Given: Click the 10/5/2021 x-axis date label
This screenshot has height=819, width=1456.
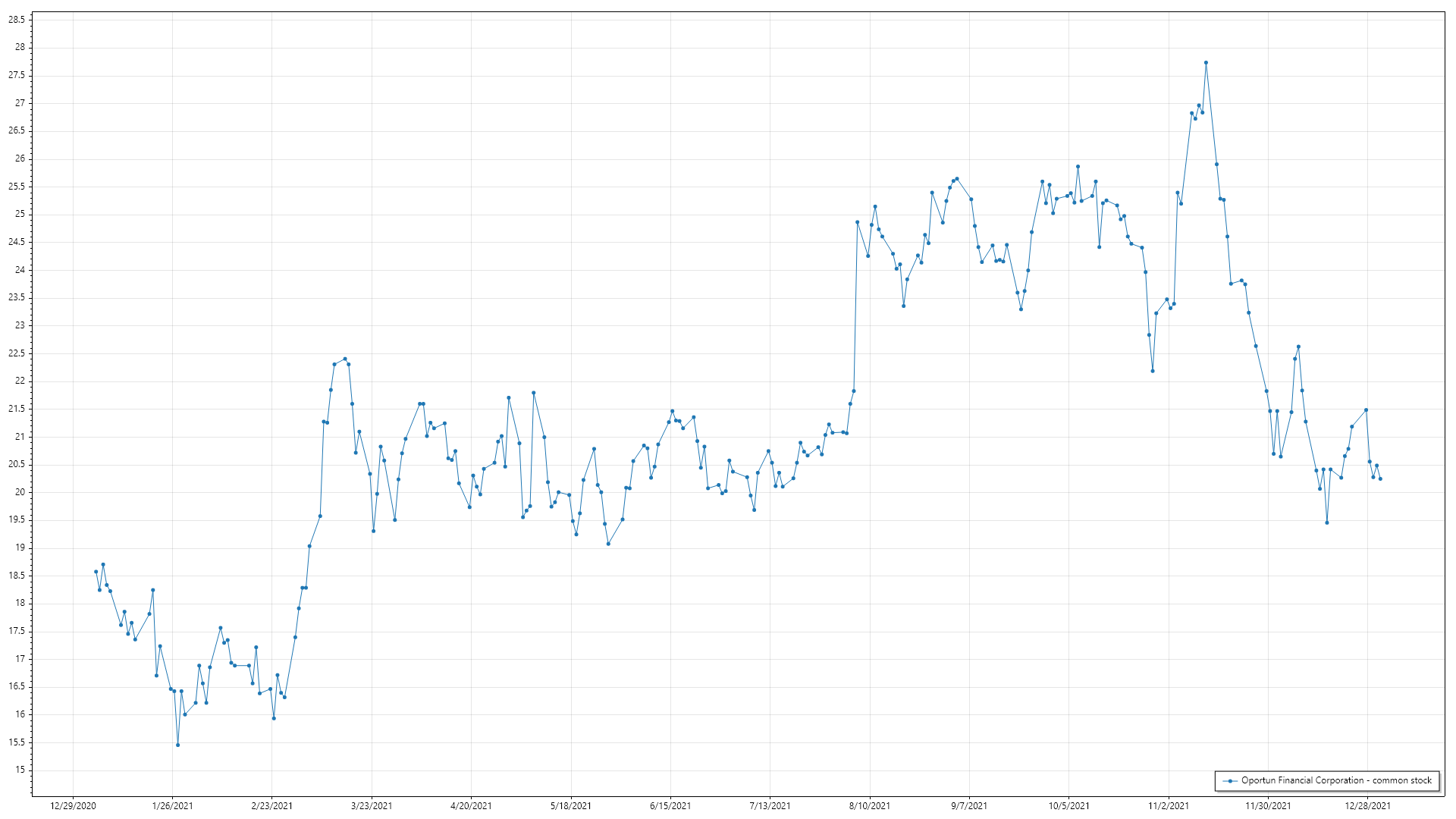Looking at the screenshot, I should tap(1068, 805).
